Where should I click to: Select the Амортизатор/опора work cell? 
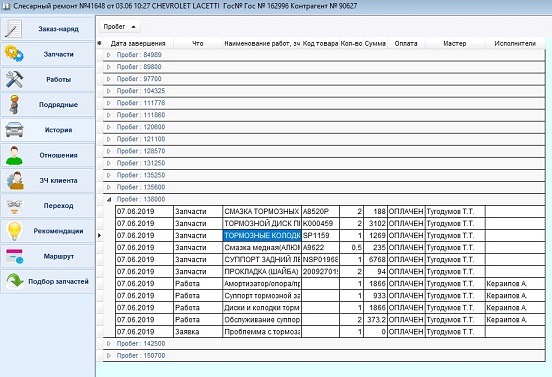click(262, 284)
